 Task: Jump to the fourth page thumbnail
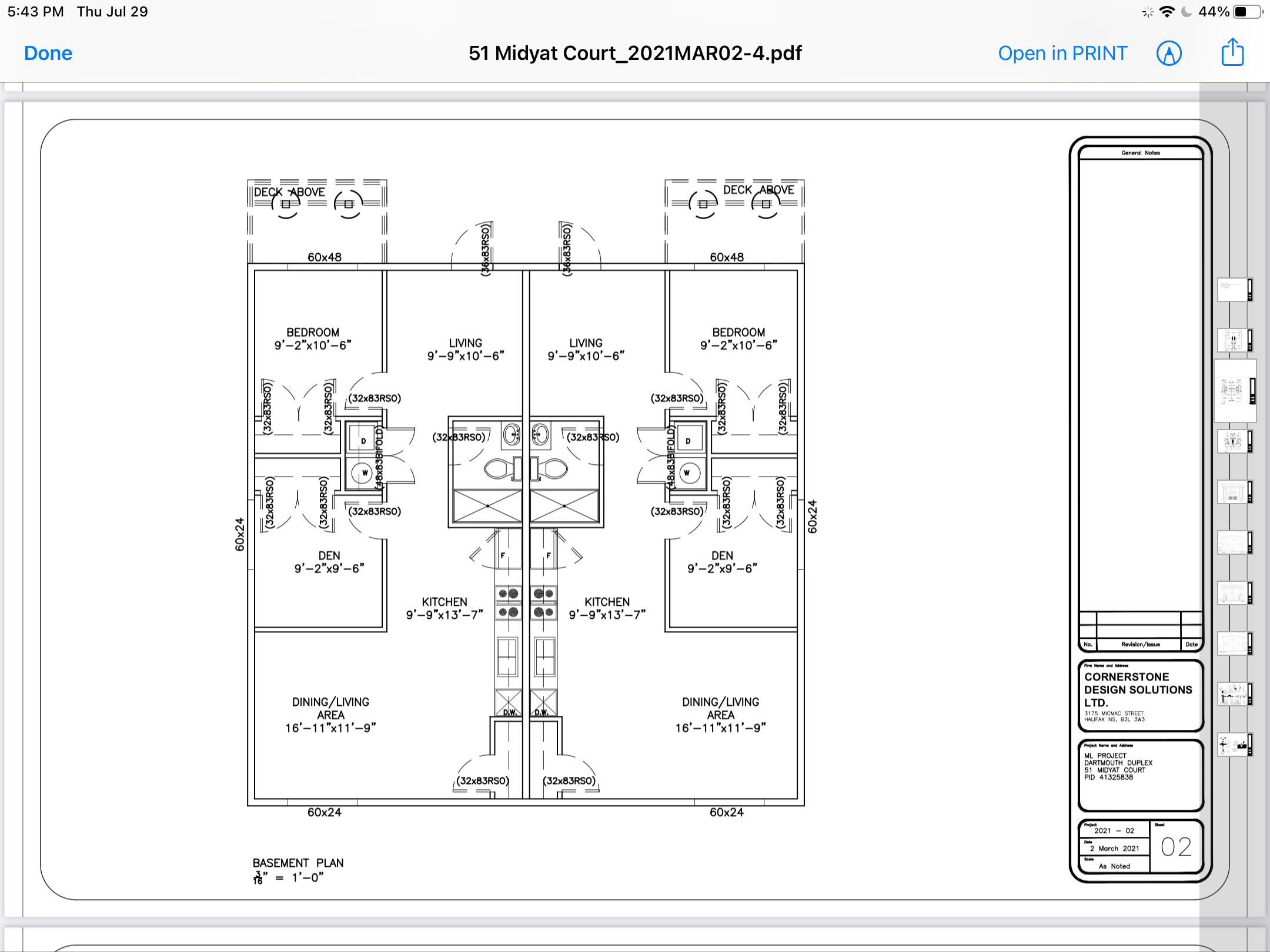pyautogui.click(x=1234, y=441)
